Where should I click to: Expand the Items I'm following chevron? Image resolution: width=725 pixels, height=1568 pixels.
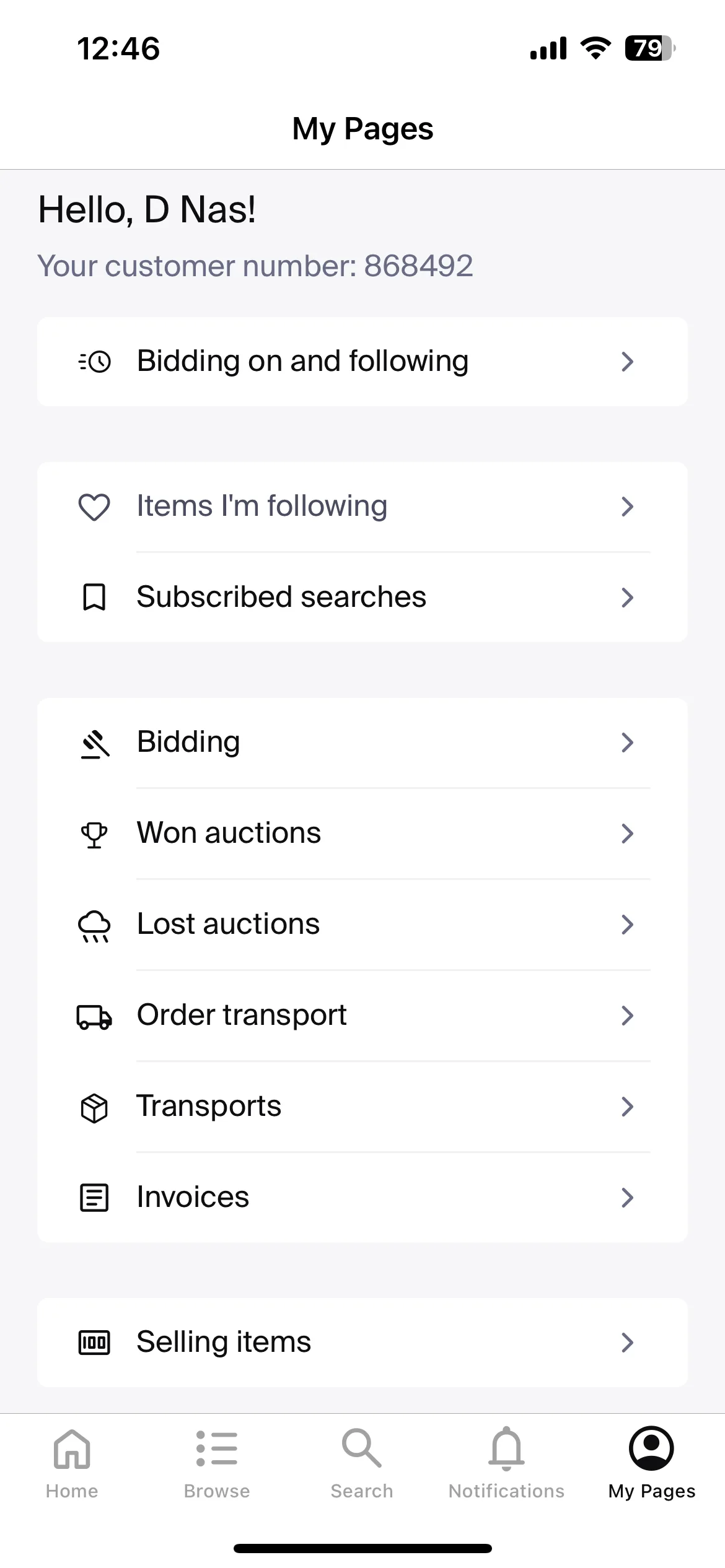(x=627, y=507)
